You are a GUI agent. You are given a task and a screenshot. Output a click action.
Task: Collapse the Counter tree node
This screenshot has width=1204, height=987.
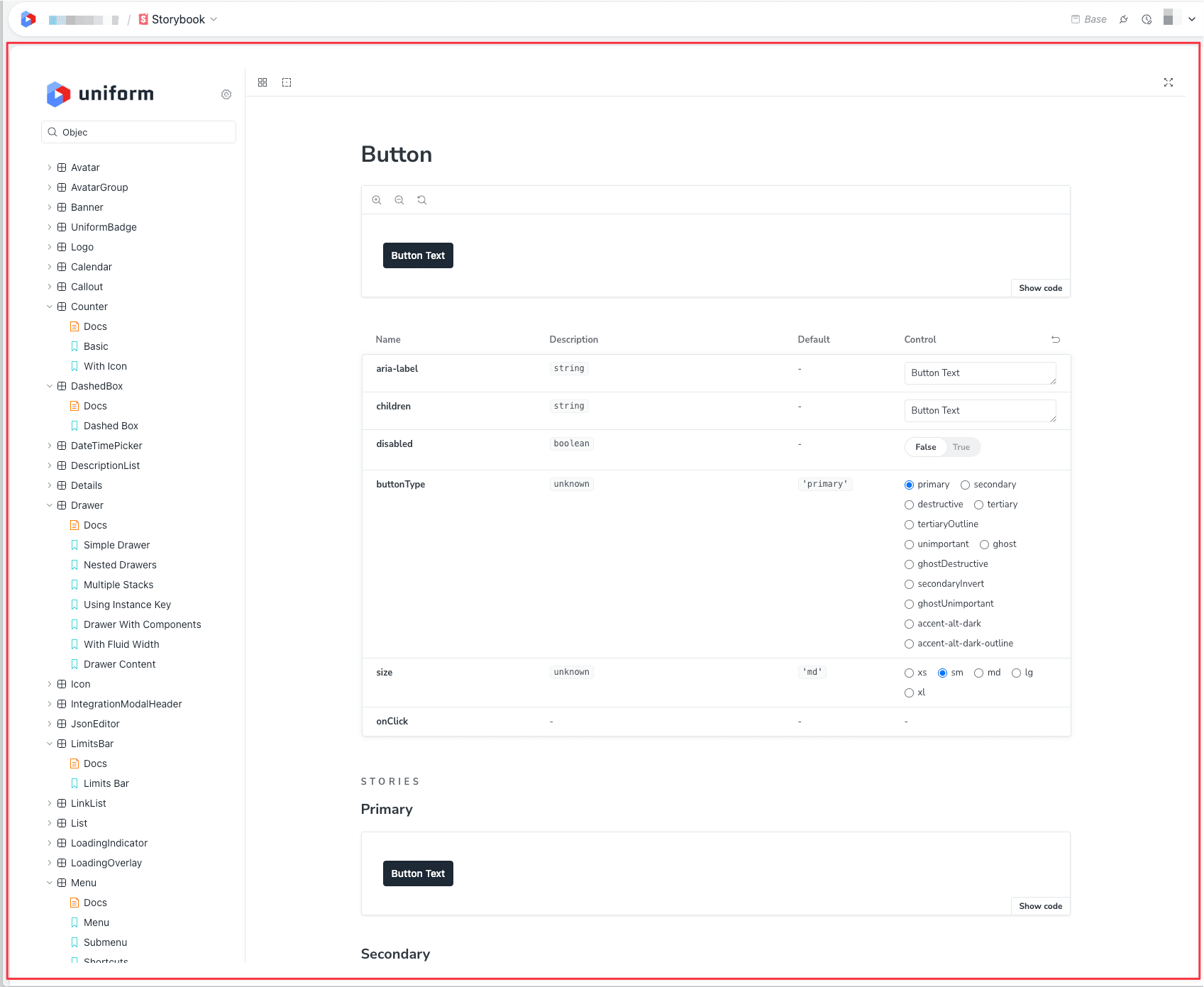(x=50, y=307)
